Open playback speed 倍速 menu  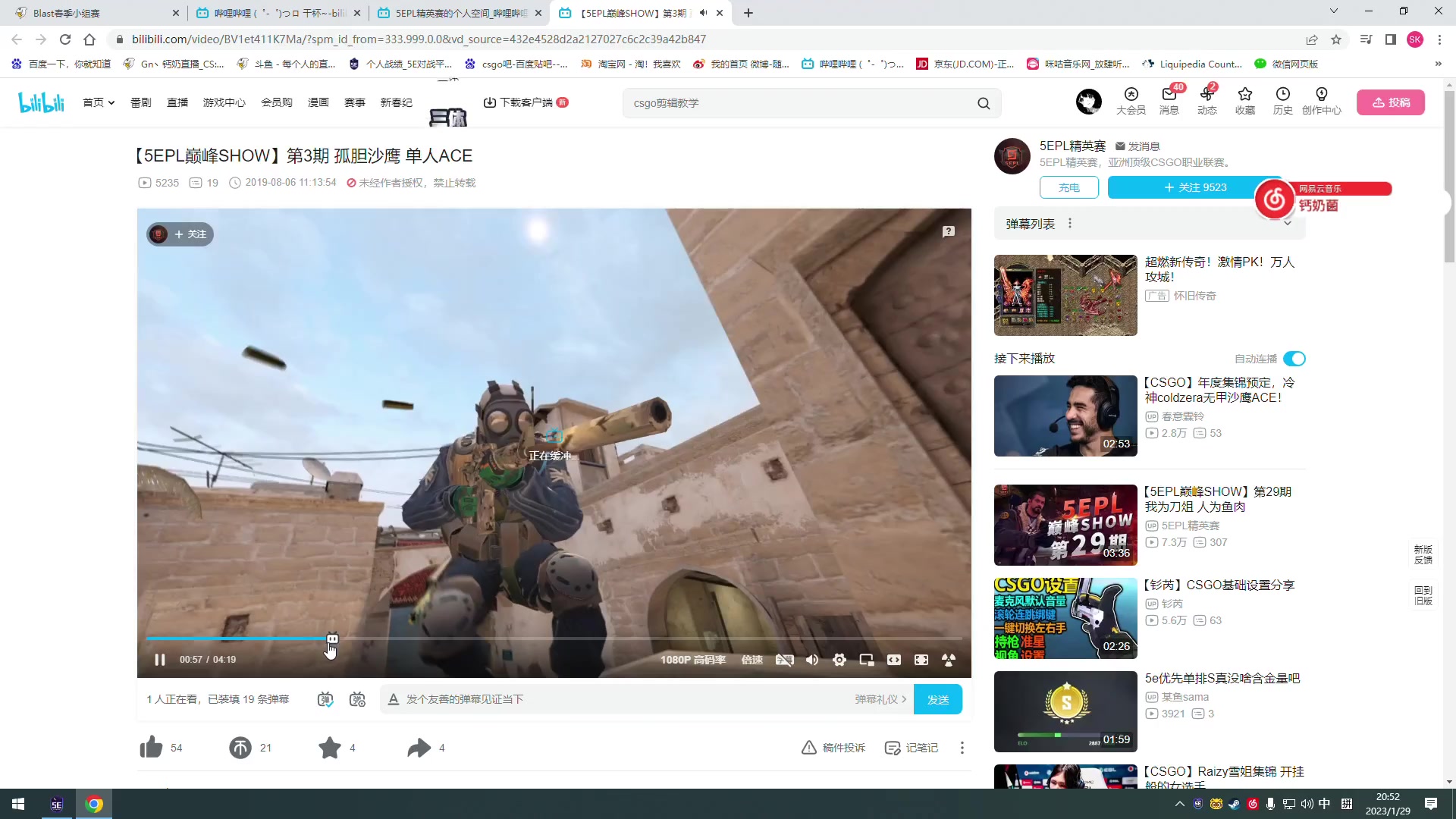click(752, 660)
